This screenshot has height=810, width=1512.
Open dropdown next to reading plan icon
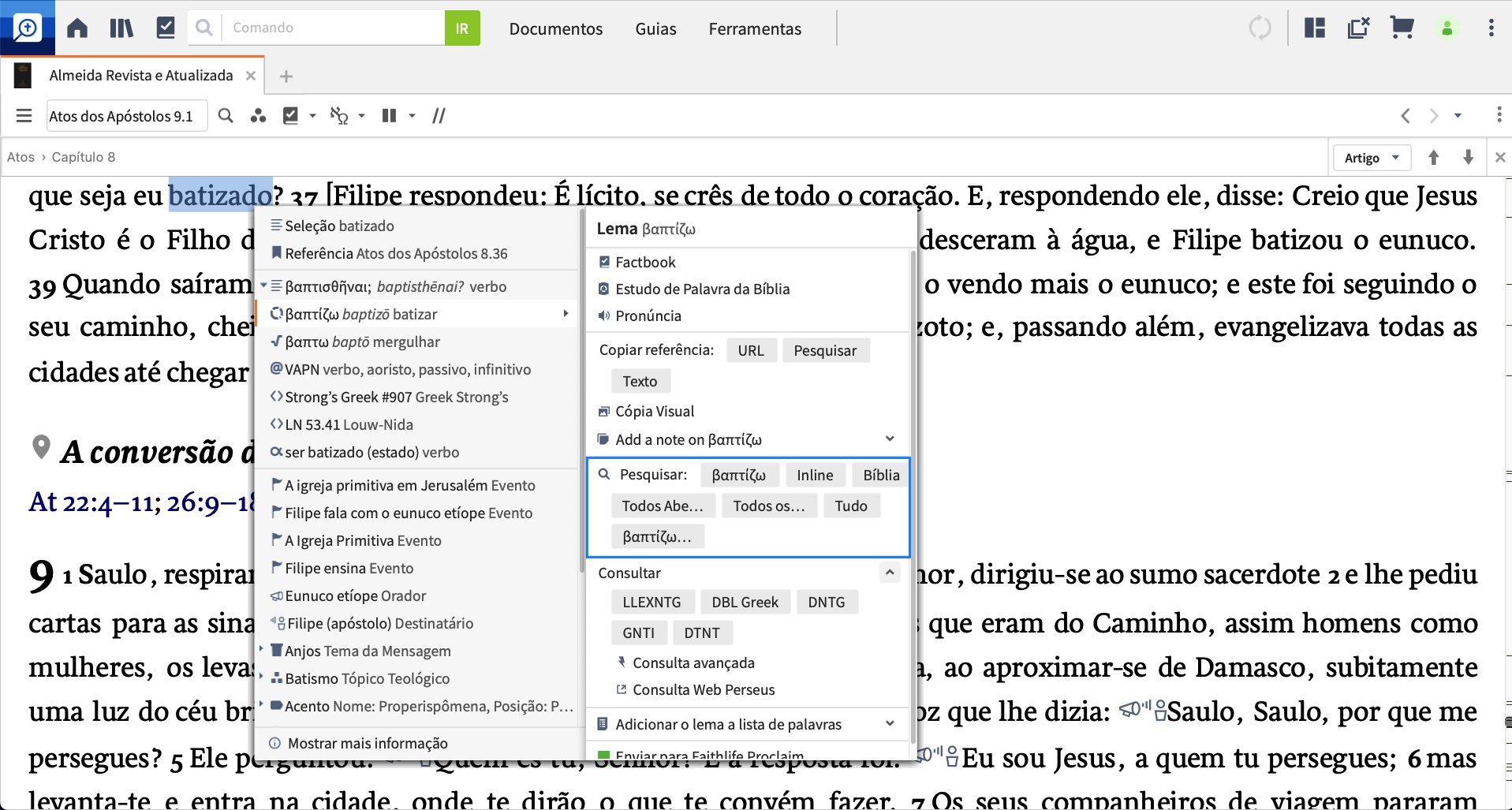(313, 116)
